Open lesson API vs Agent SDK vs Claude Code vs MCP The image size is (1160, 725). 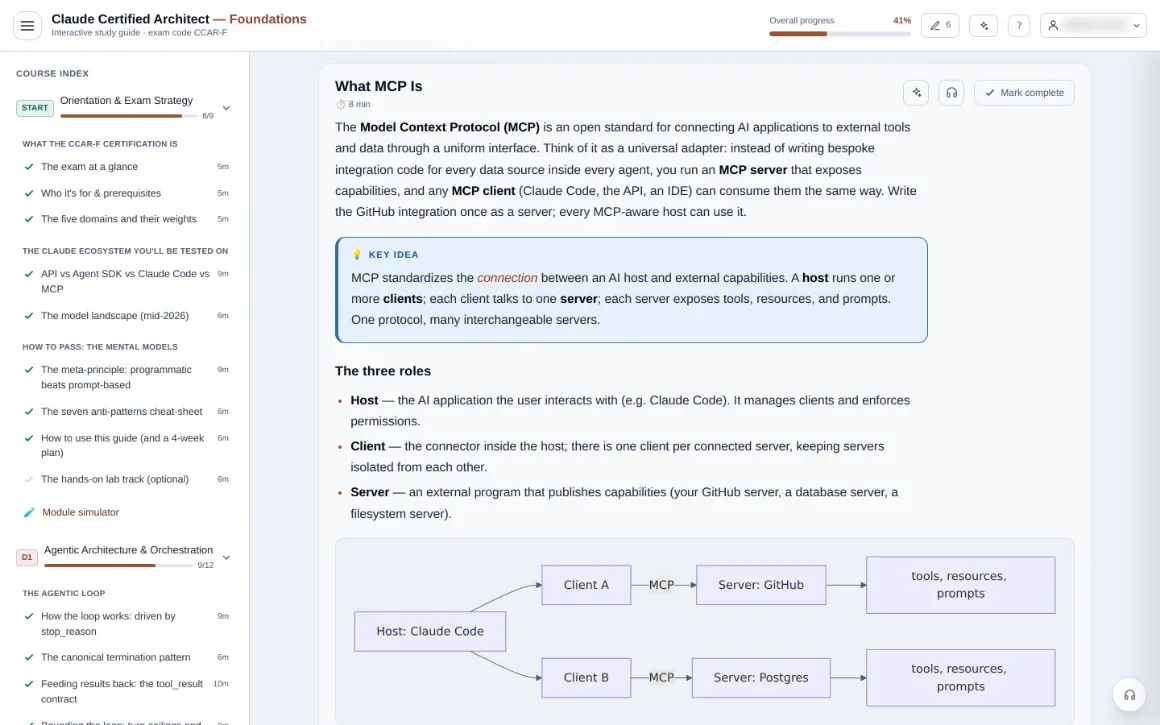(x=126, y=281)
